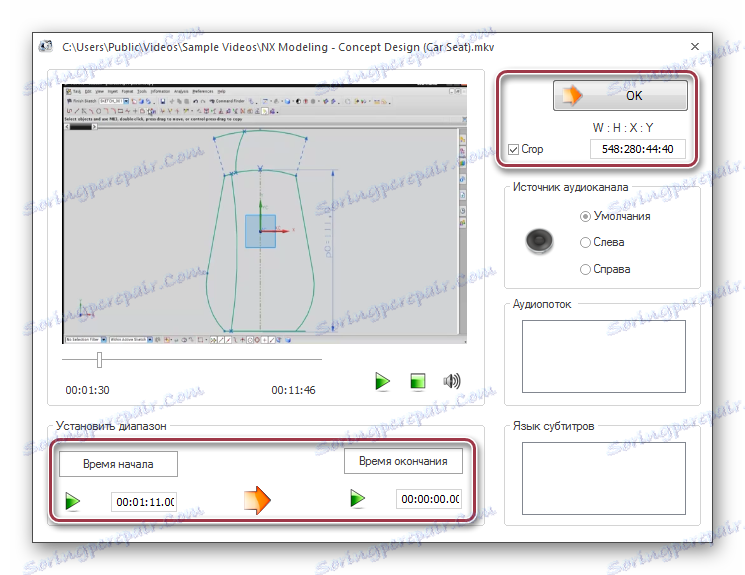Select the Умолчания audio channel radio button
The width and height of the screenshot is (745, 575).
click(585, 216)
